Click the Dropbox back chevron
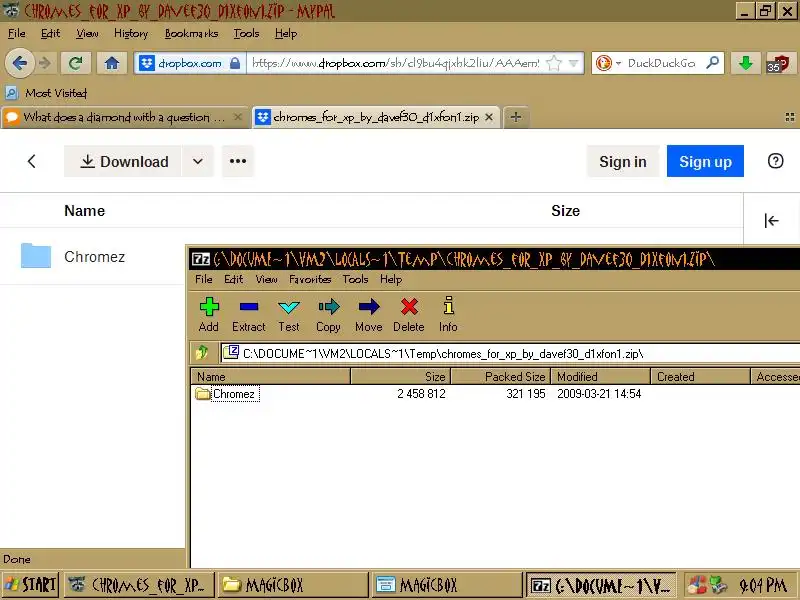This screenshot has width=800, height=600. tap(32, 161)
